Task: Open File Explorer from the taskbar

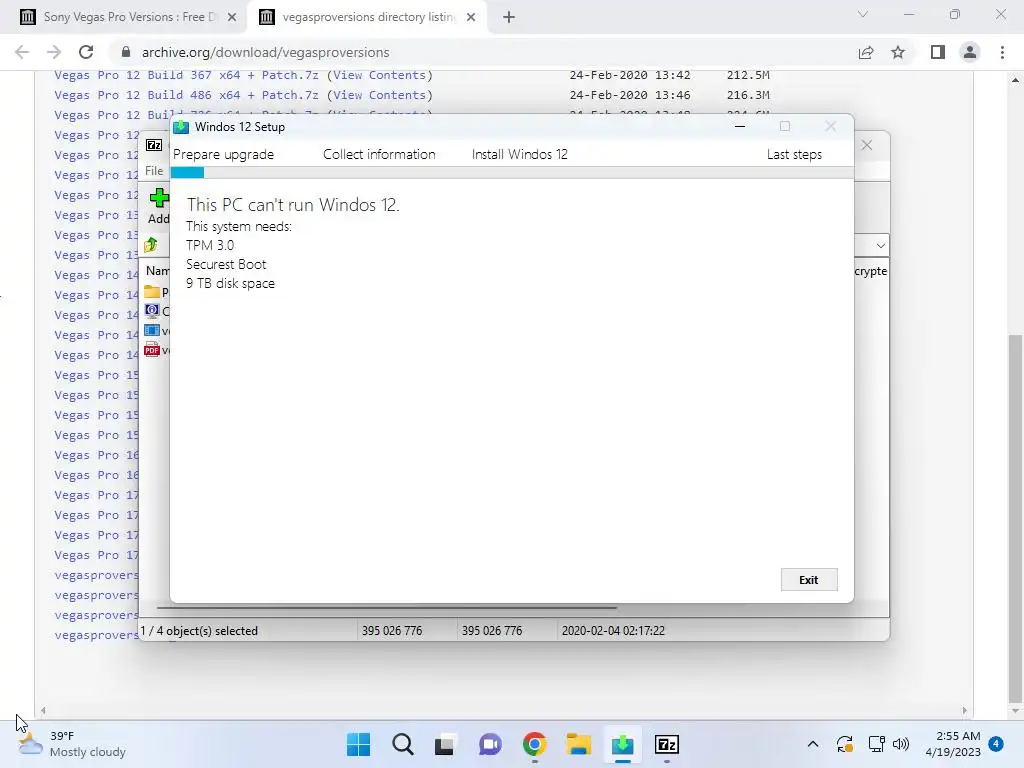Action: click(x=579, y=744)
